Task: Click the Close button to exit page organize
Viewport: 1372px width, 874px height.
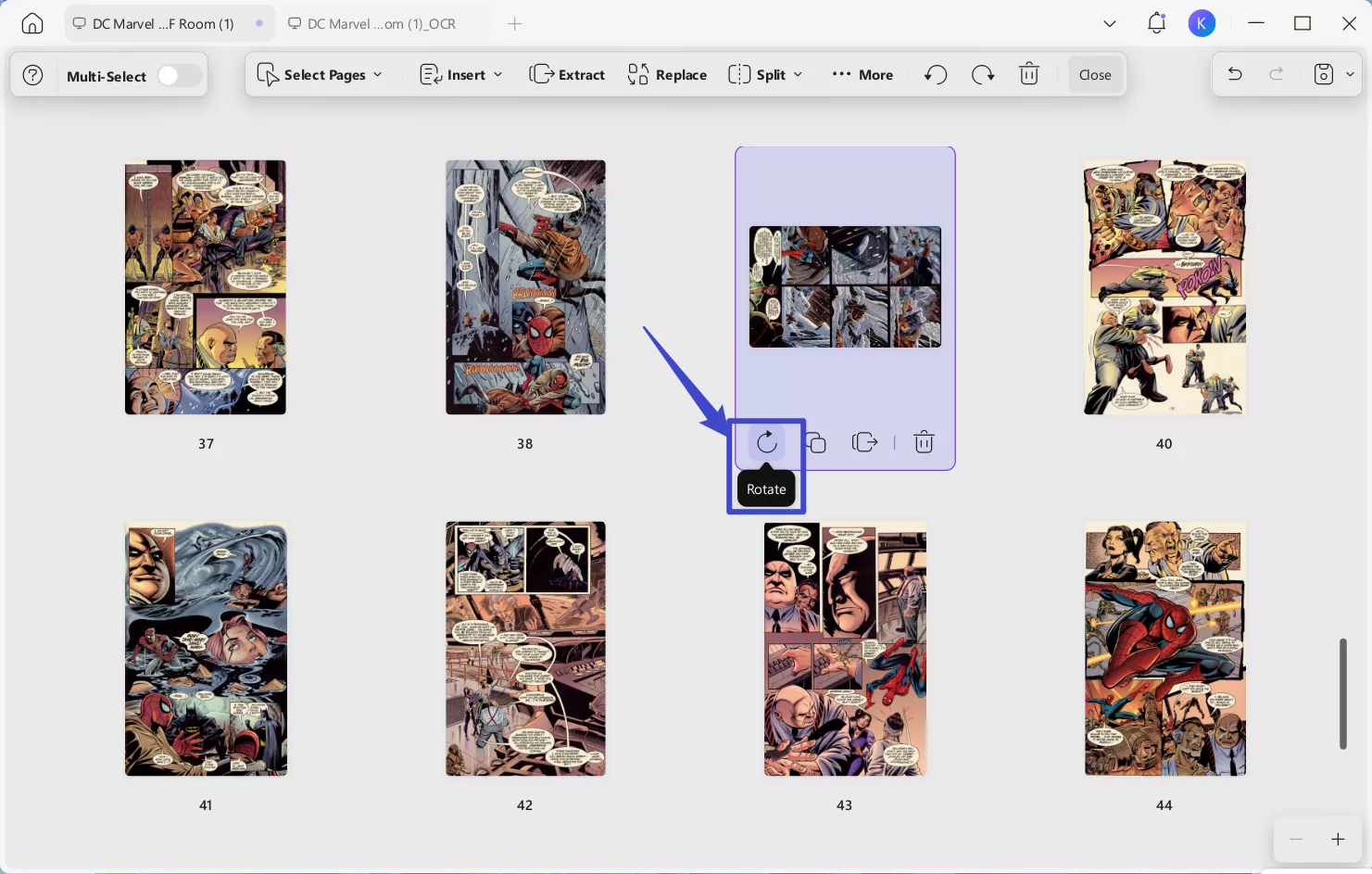Action: (1094, 74)
